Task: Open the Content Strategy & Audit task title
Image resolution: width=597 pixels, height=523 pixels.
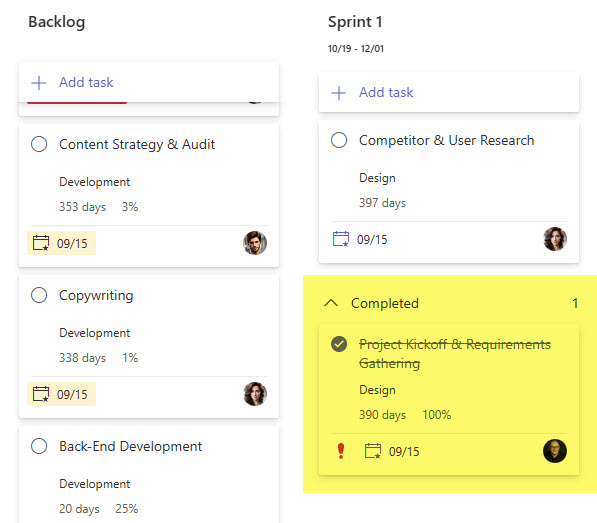Action: [137, 145]
